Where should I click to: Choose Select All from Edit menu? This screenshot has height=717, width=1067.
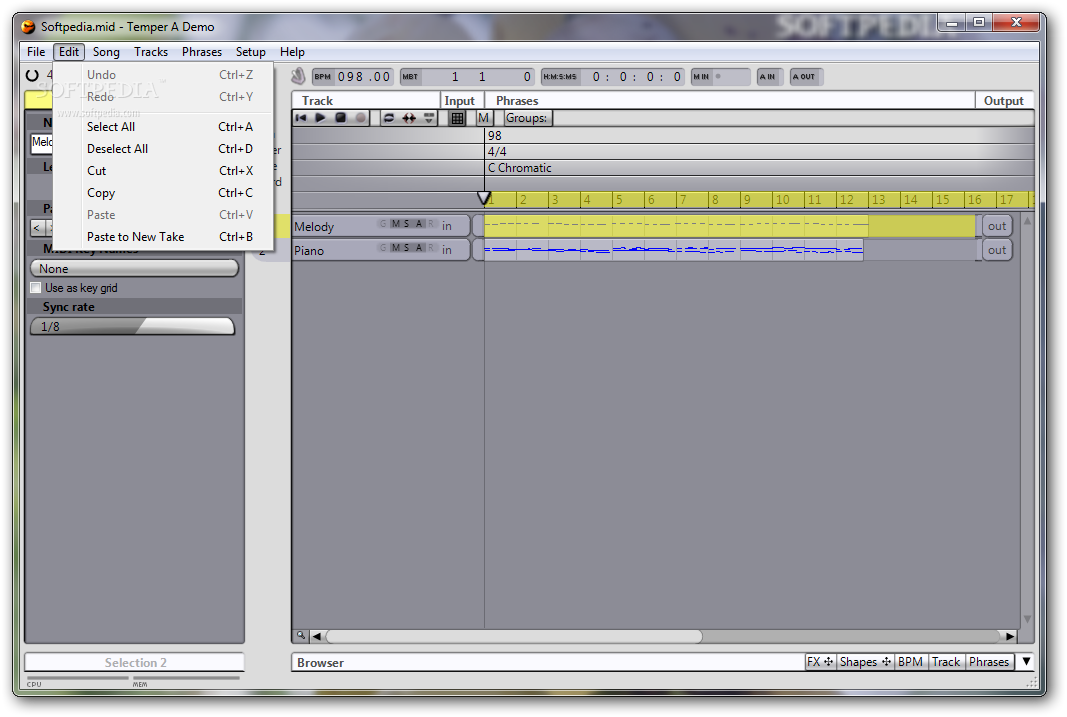[163, 127]
